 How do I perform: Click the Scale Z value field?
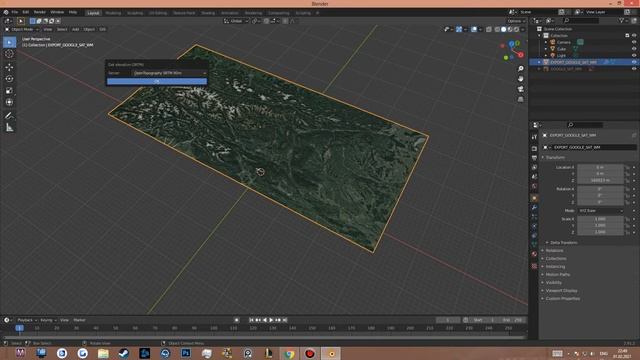point(600,232)
